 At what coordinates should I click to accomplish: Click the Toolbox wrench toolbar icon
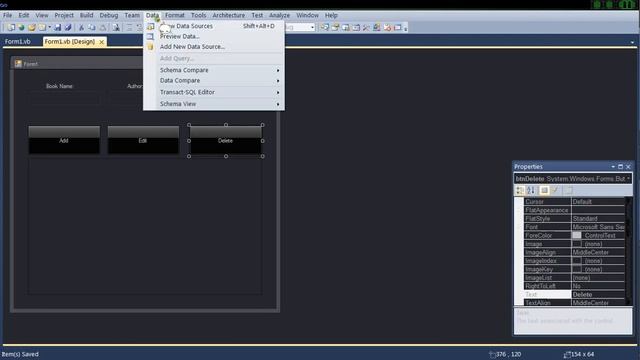pos(366,27)
